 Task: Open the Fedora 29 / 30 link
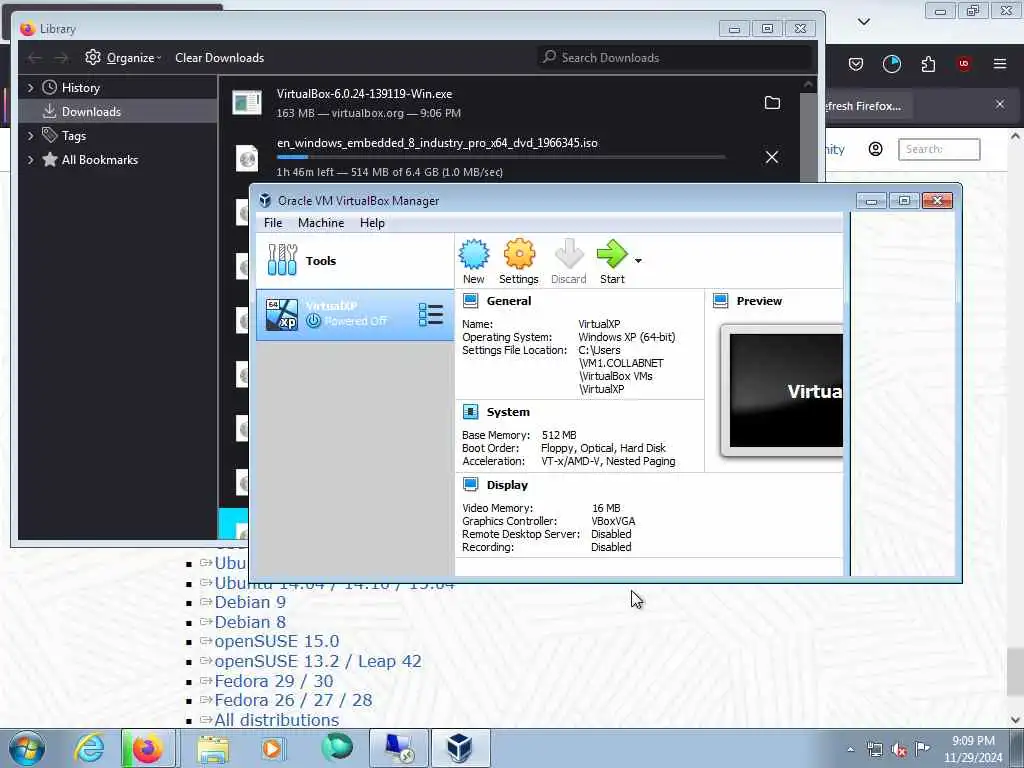274,681
